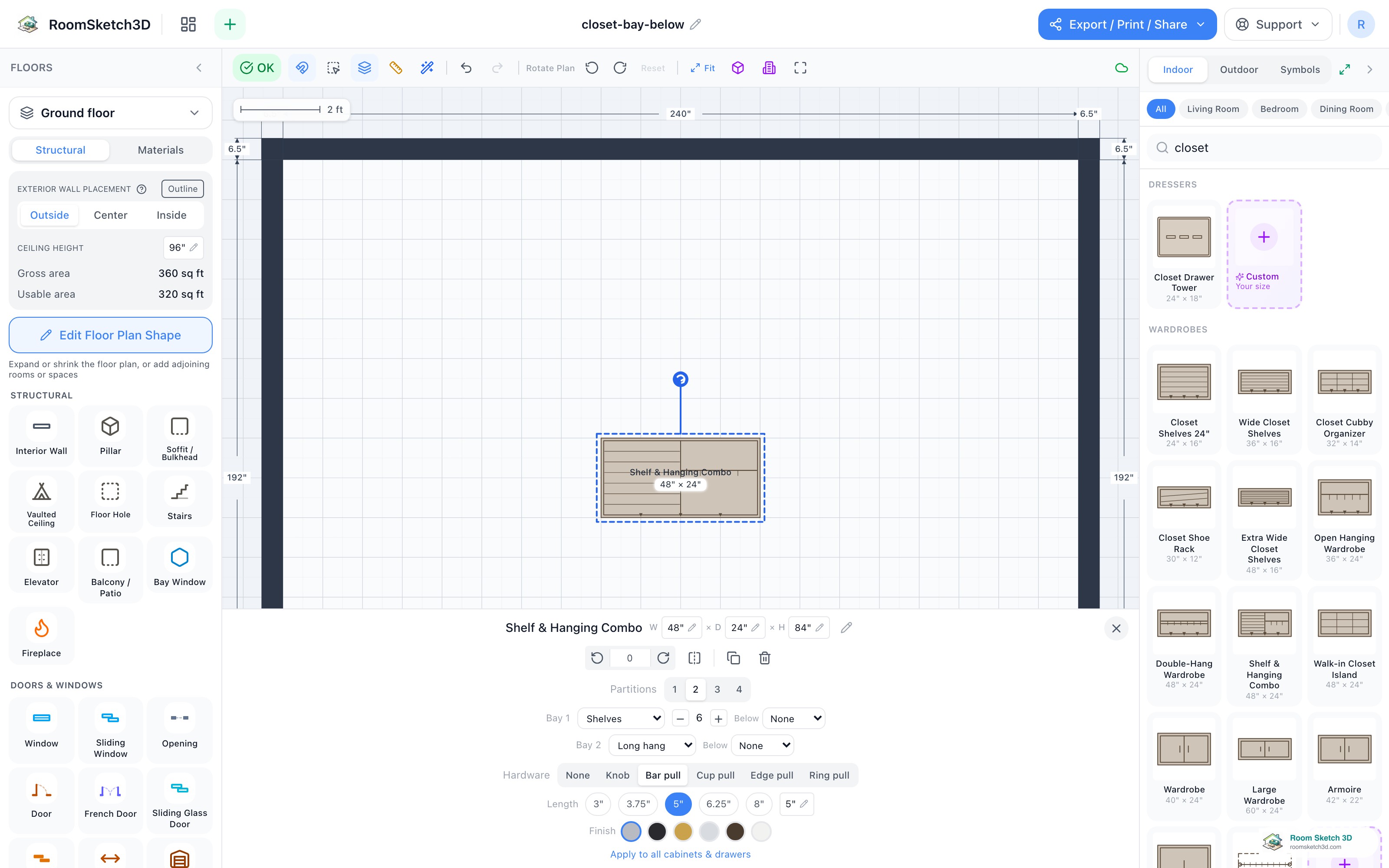Pick the dark brown finish swatch
Screen dimensions: 1389x868
[735, 831]
